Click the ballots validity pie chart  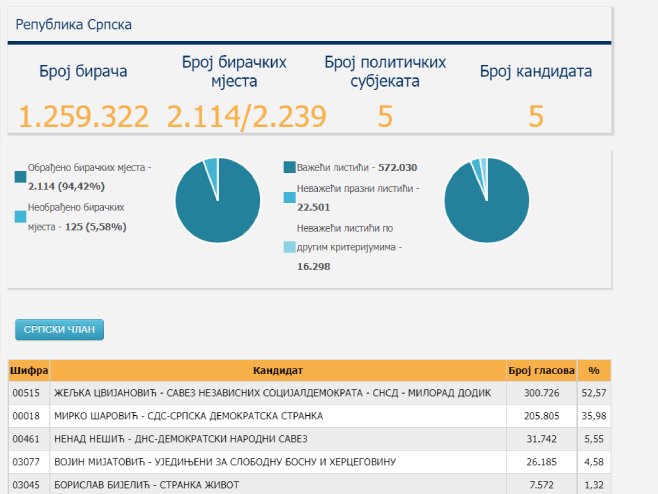[486, 200]
